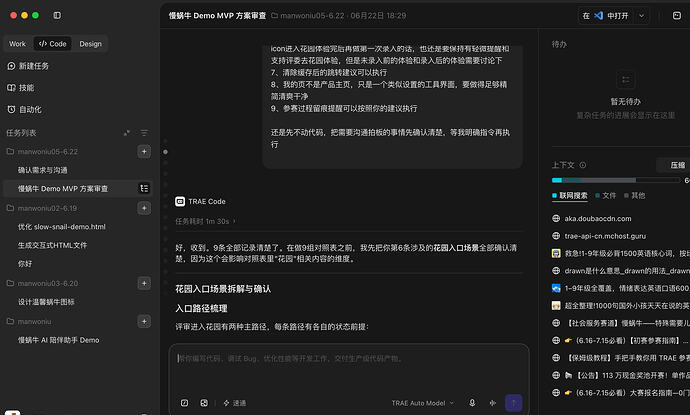Click the image attachment icon in the input box
This screenshot has width=690, height=415.
pyautogui.click(x=204, y=403)
